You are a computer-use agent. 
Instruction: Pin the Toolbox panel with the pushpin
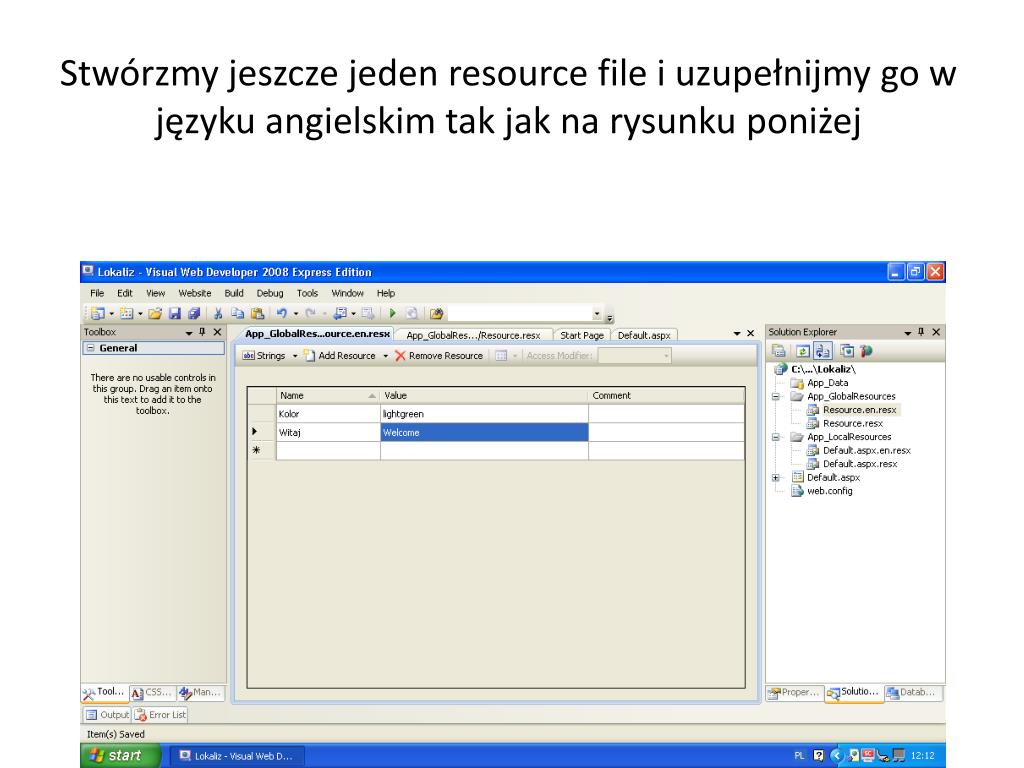click(x=202, y=332)
